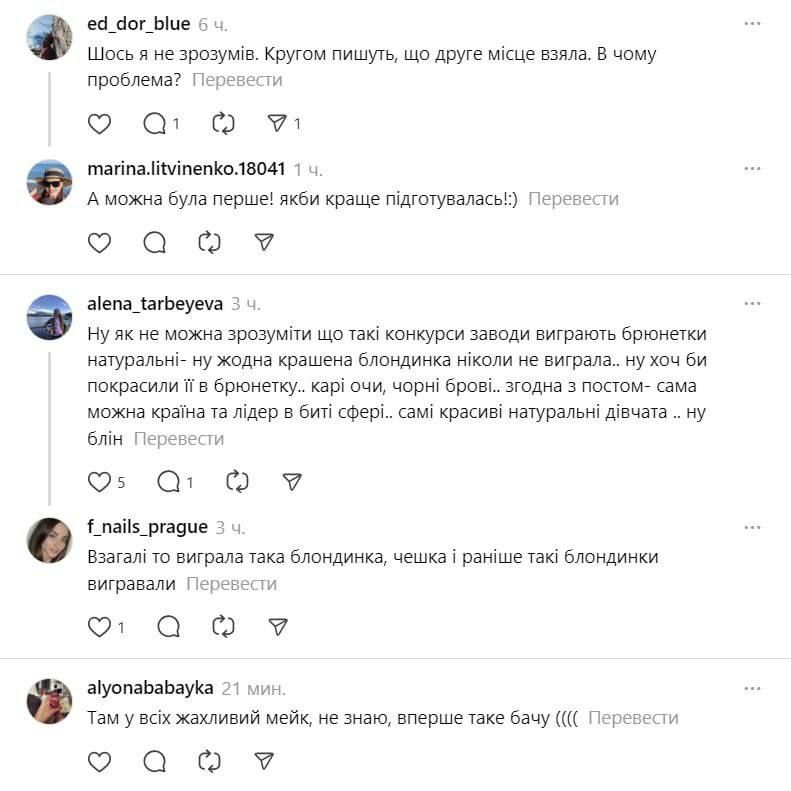The width and height of the screenshot is (791, 791).
Task: Open the three-dot menu for alyonababayka
Action: 753,688
